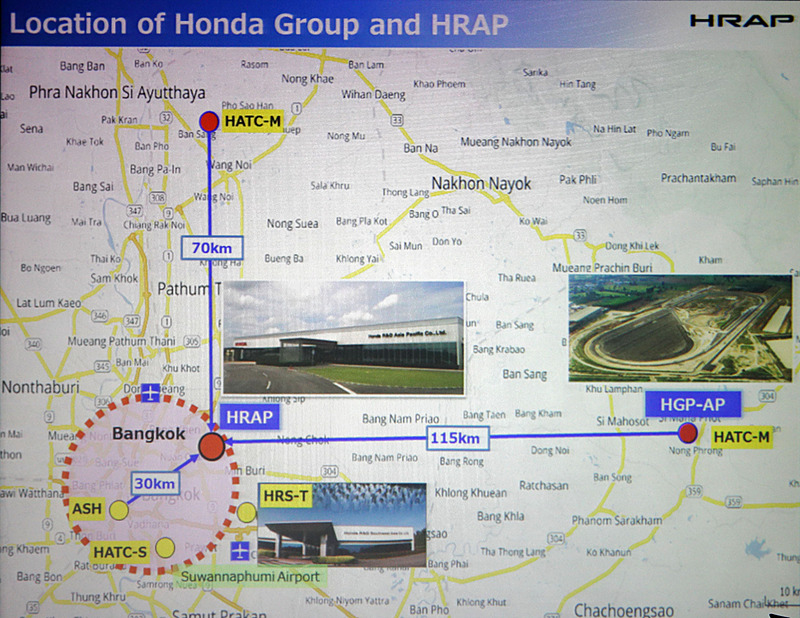The height and width of the screenshot is (618, 800).
Task: Click the yellow ASH label
Action: pyautogui.click(x=87, y=509)
